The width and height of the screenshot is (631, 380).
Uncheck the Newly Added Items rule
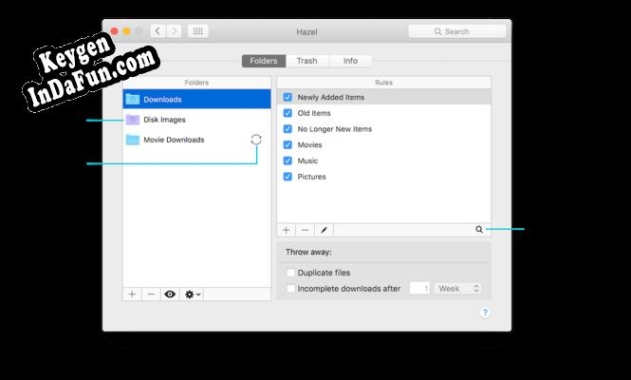coord(287,97)
